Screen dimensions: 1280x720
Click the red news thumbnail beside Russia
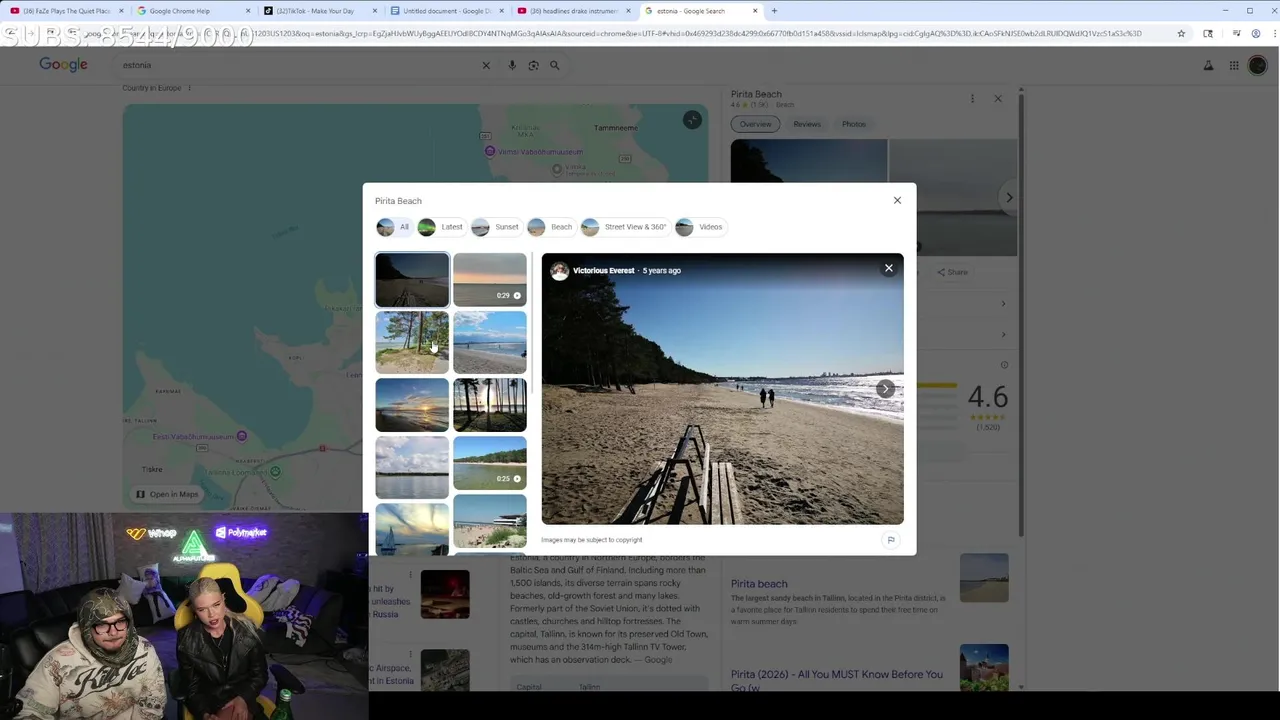click(x=445, y=594)
